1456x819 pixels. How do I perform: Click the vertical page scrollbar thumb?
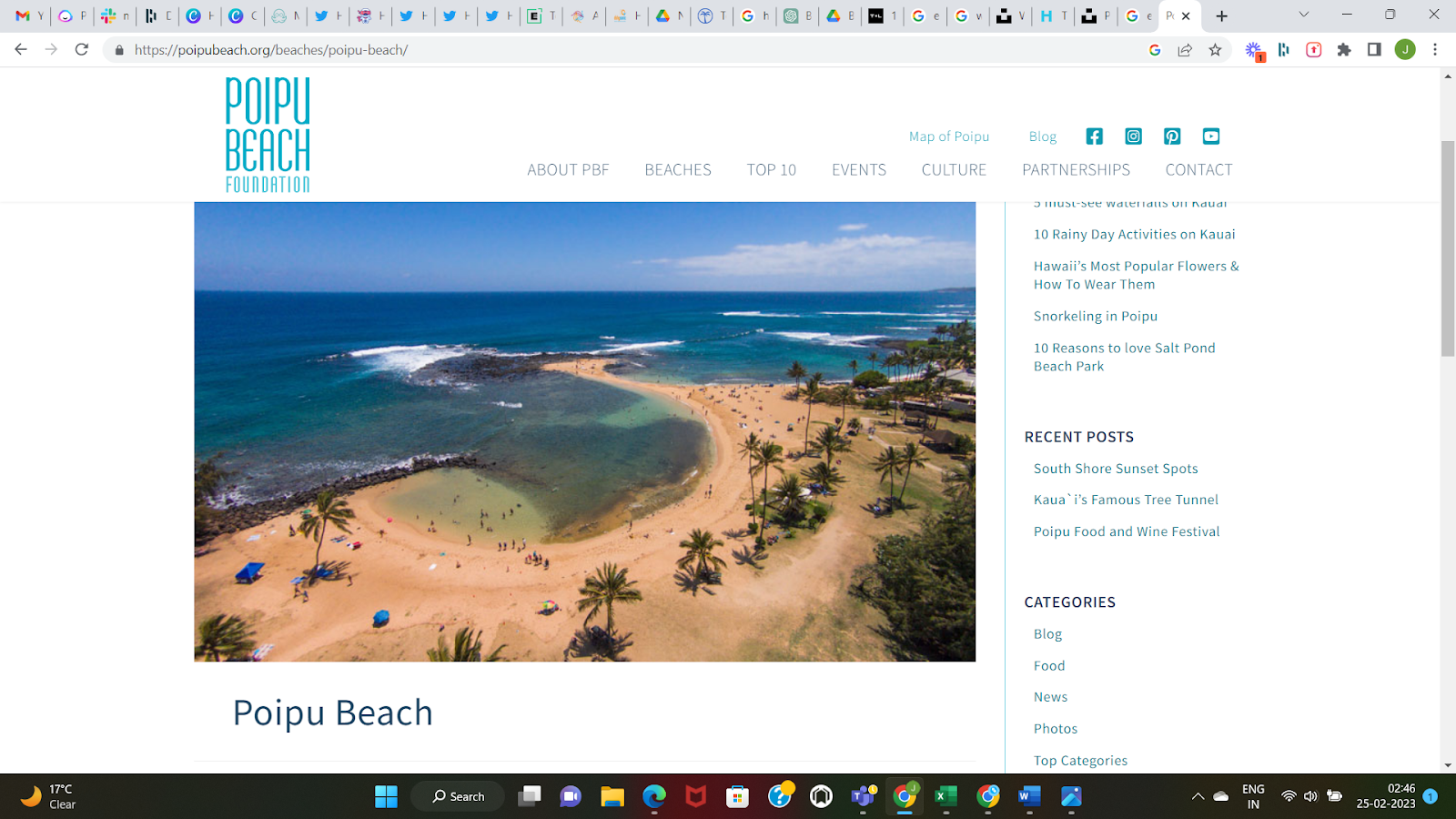[x=1448, y=248]
